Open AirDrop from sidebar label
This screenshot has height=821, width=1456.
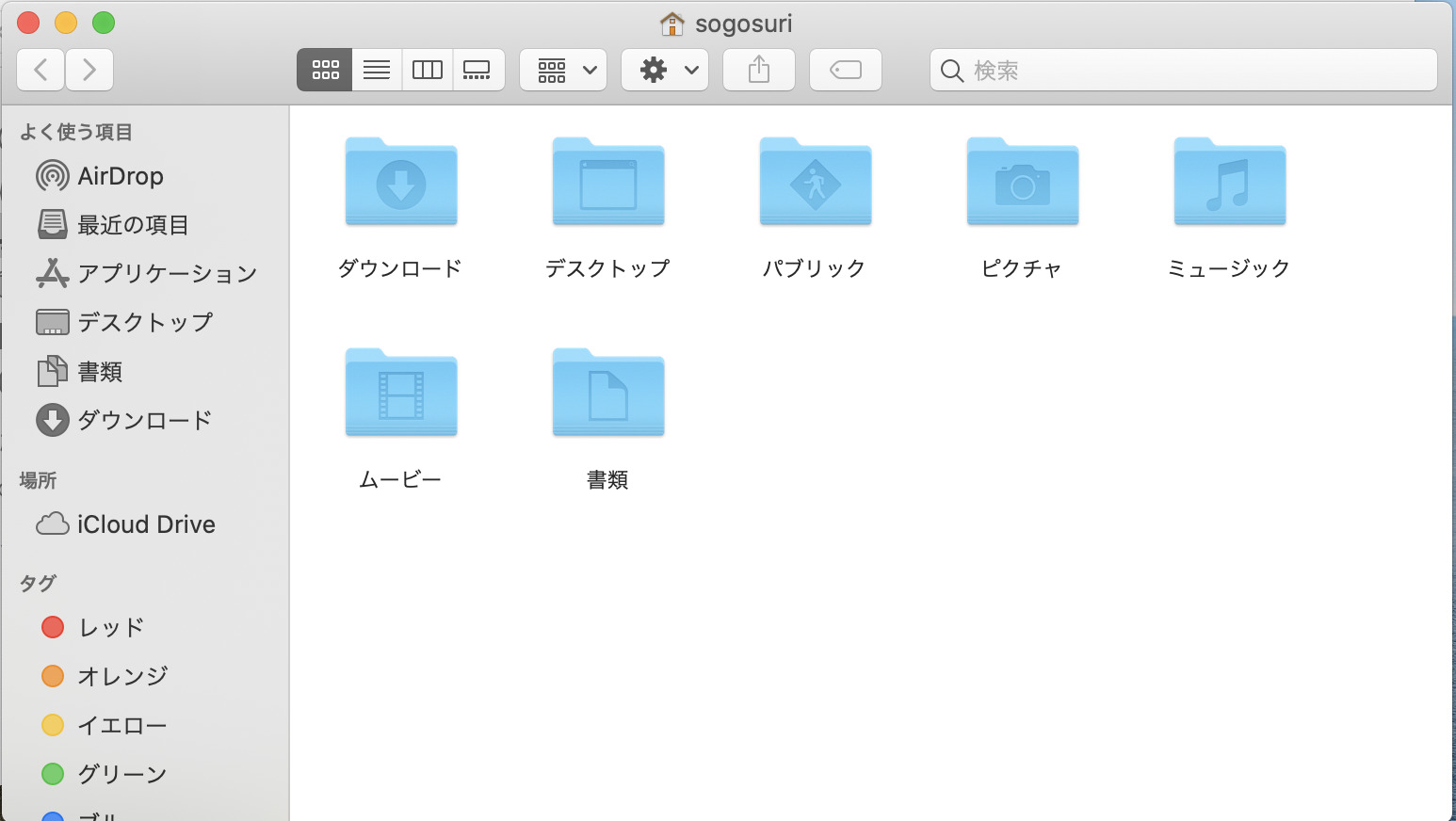pyautogui.click(x=121, y=176)
